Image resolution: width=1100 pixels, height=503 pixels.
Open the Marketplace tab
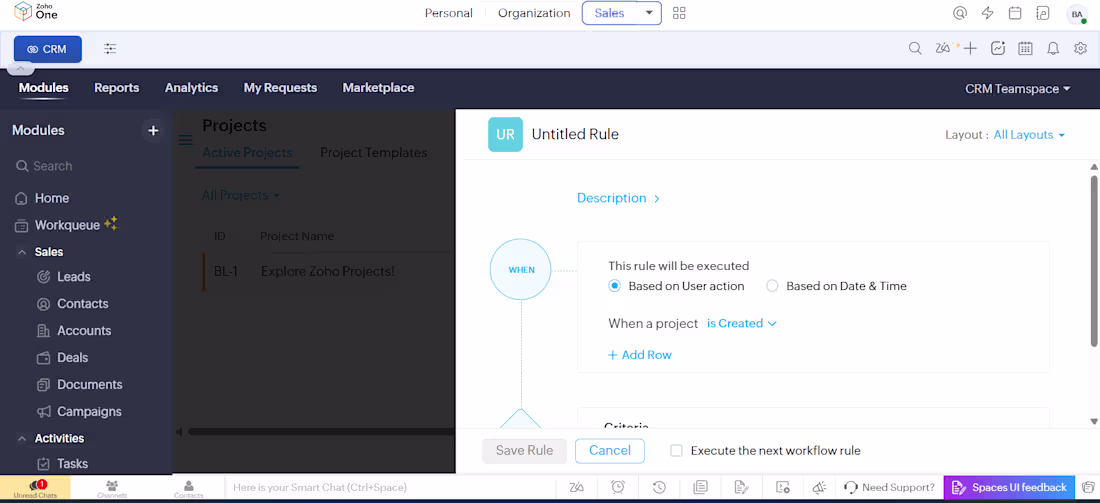coord(378,88)
